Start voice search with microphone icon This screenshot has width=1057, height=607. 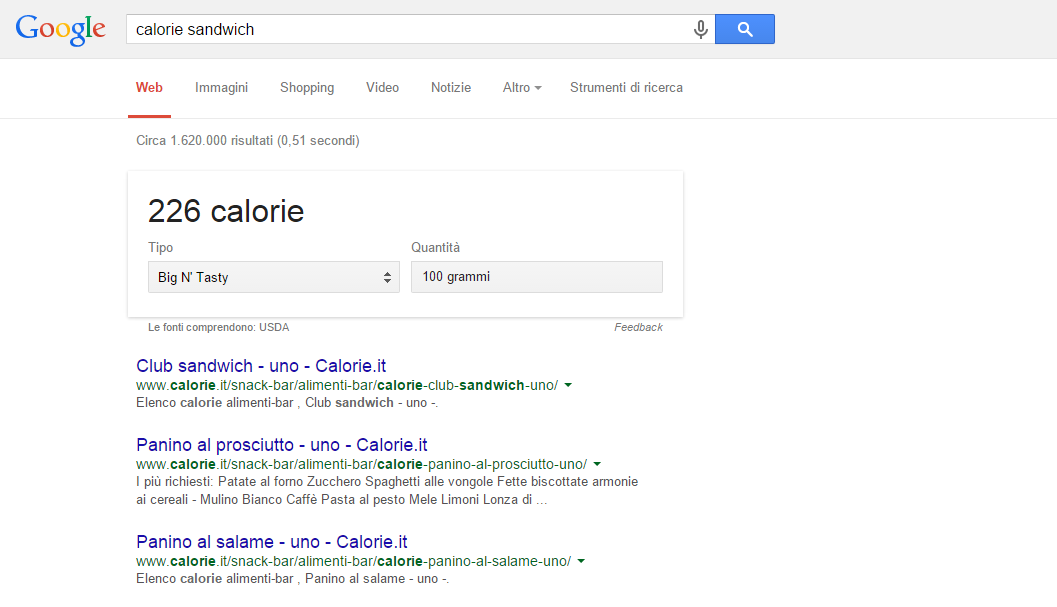[700, 29]
